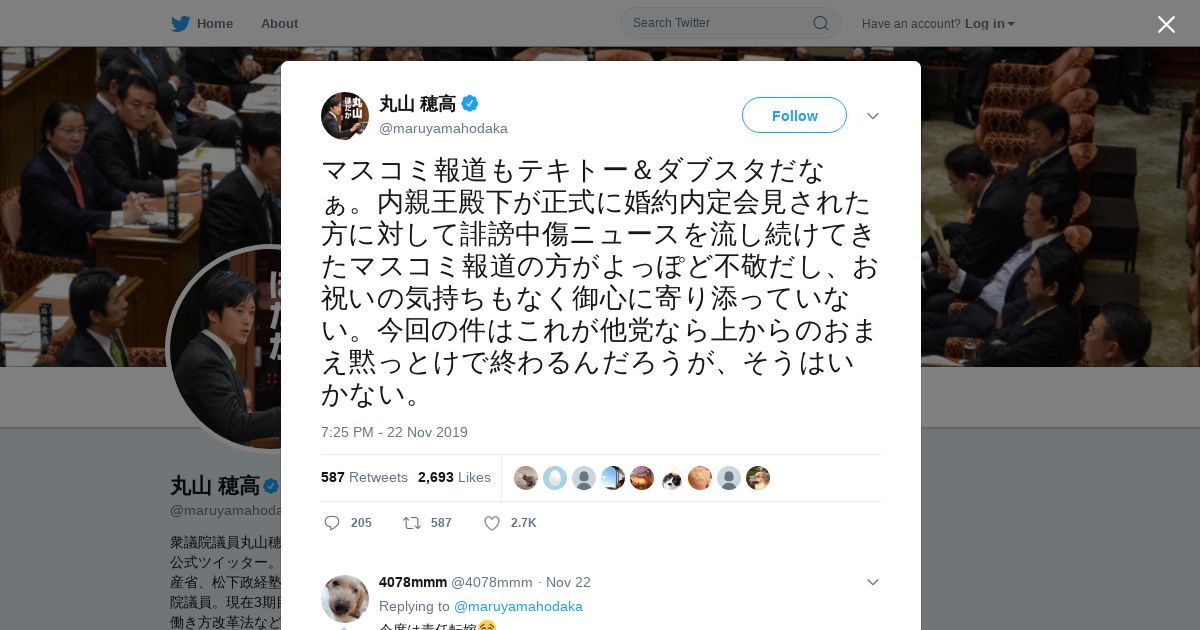1200x630 pixels.
Task: Like the tweet with heart icon
Action: [x=492, y=523]
